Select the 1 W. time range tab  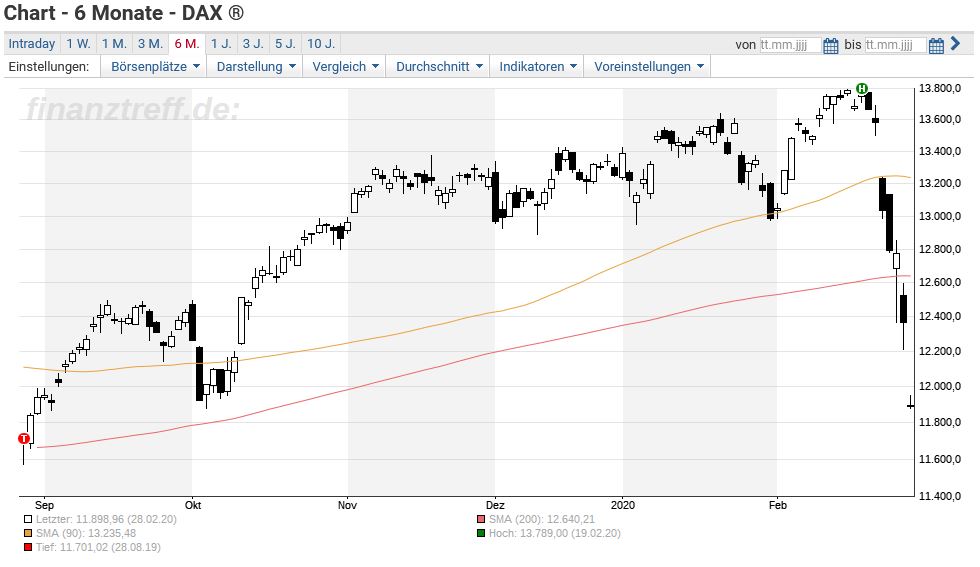(x=79, y=44)
